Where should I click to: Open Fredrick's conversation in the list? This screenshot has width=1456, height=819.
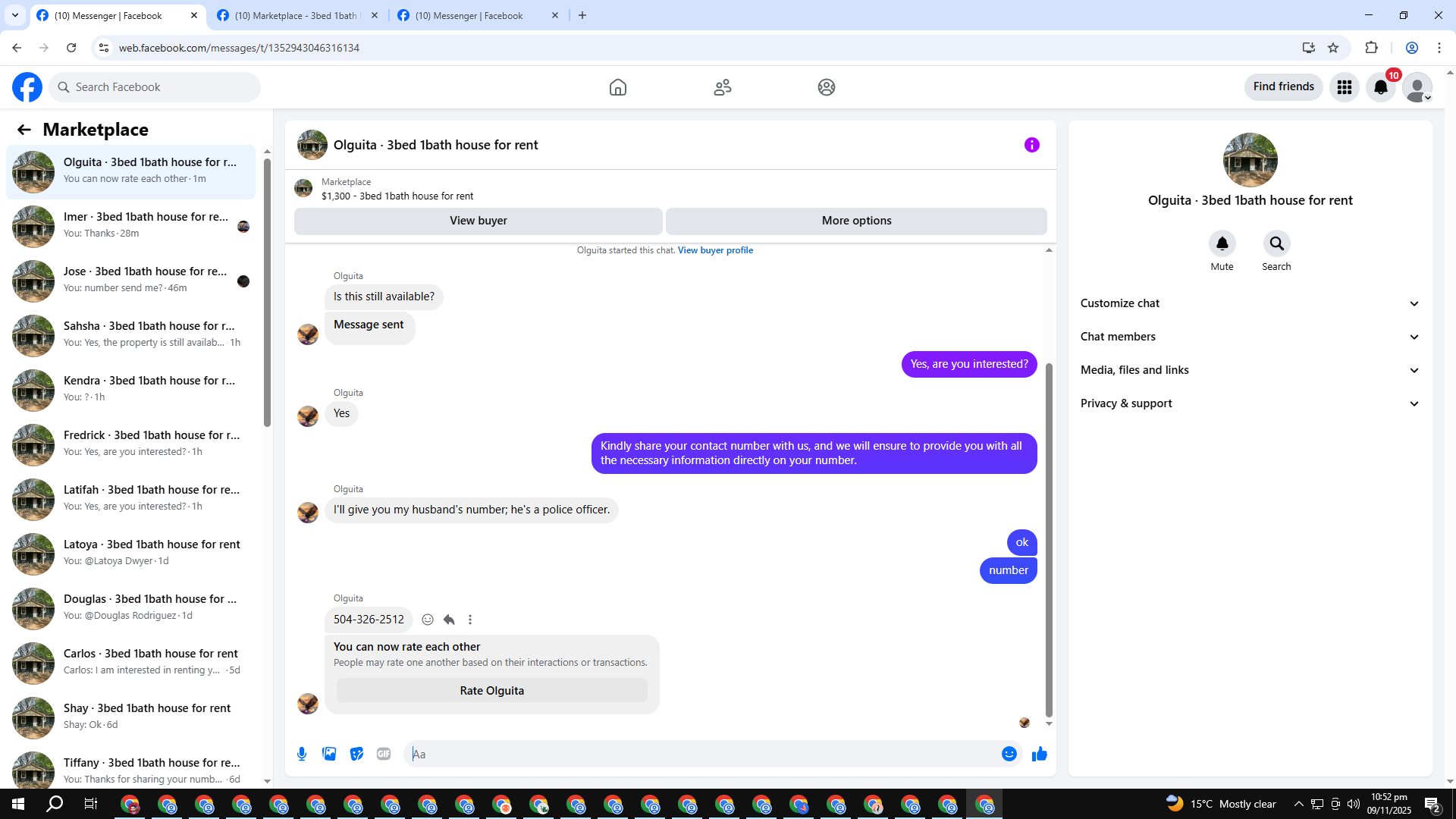(x=131, y=445)
